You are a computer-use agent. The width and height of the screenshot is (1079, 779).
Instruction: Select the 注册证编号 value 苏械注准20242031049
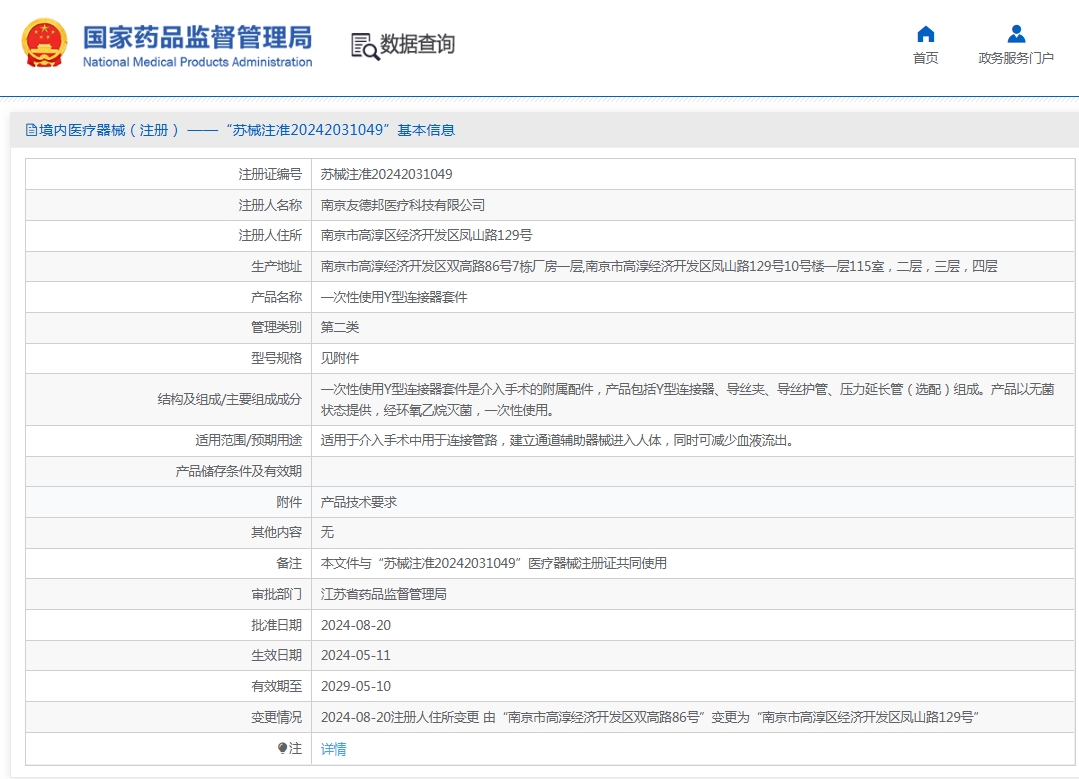(x=387, y=174)
